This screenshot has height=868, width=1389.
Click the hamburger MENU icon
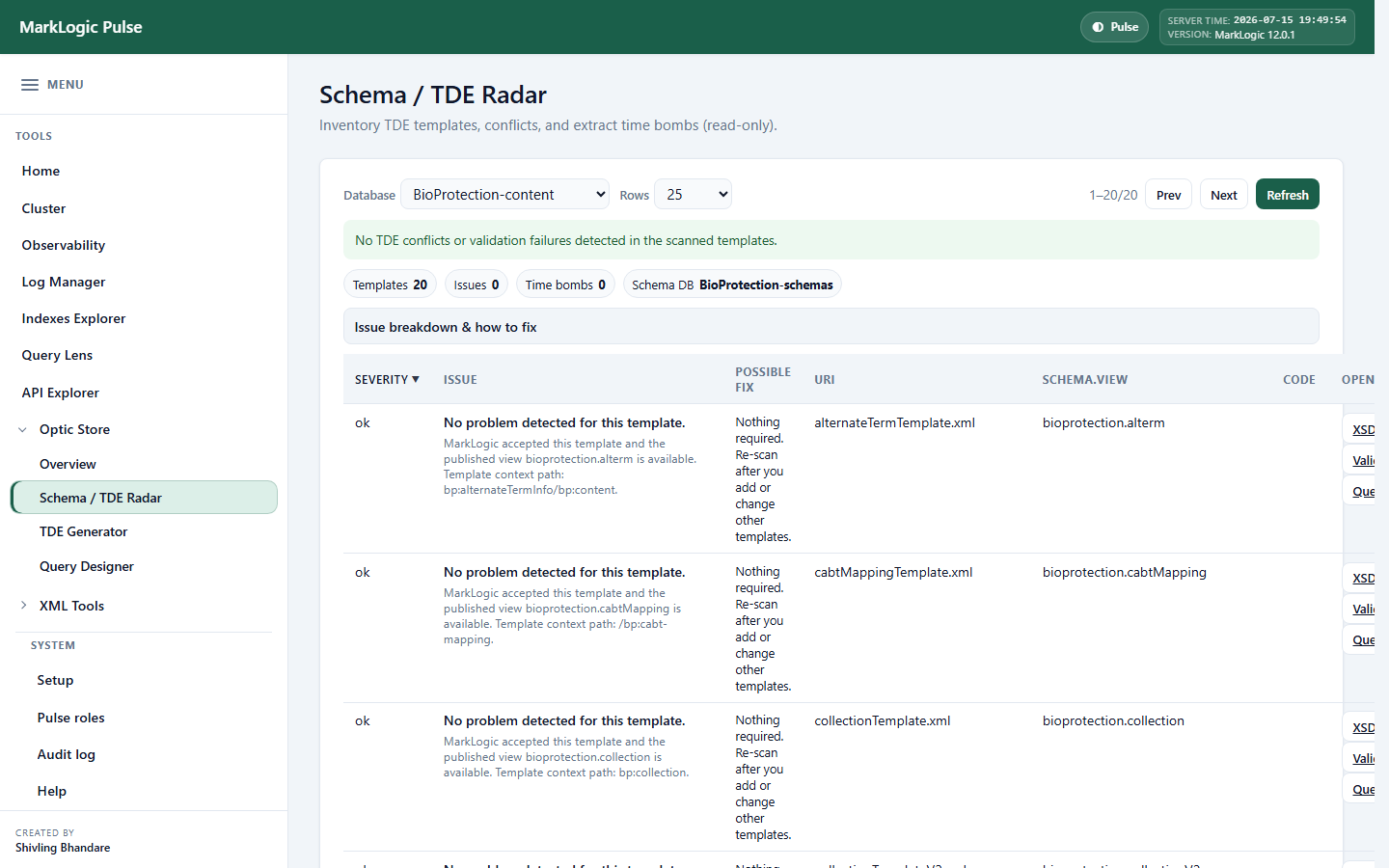[30, 85]
